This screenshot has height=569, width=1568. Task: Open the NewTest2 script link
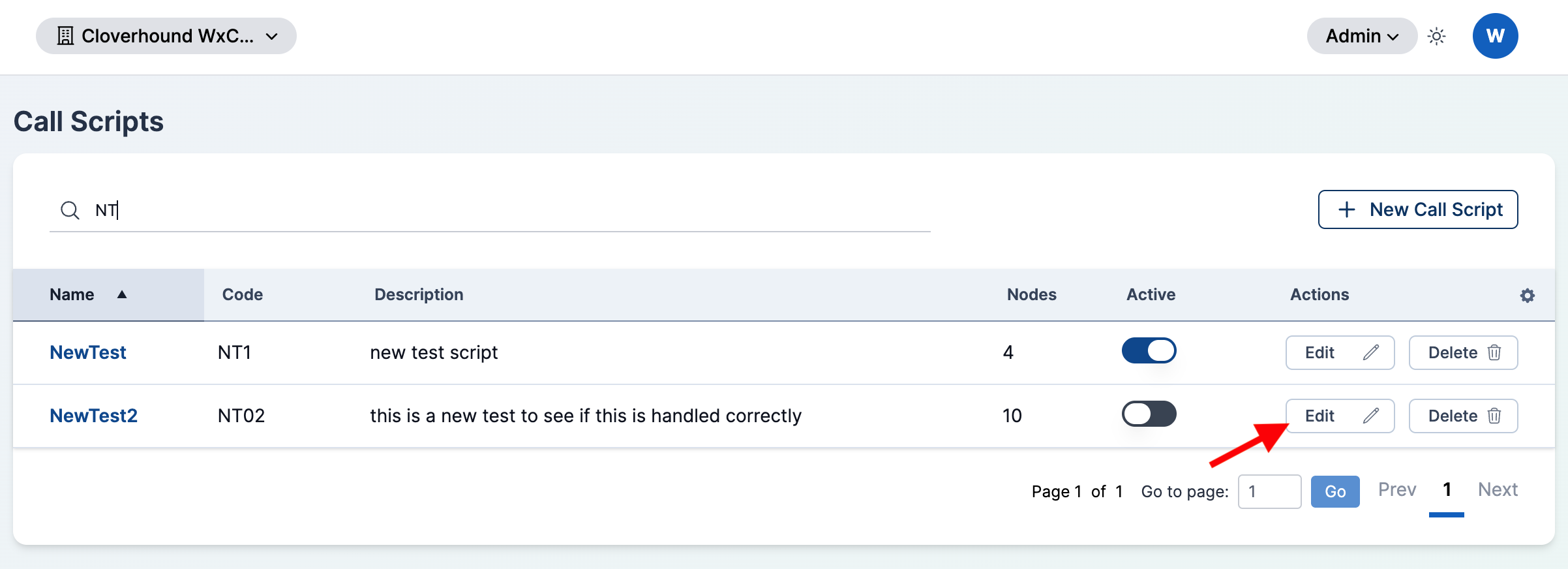coord(93,416)
